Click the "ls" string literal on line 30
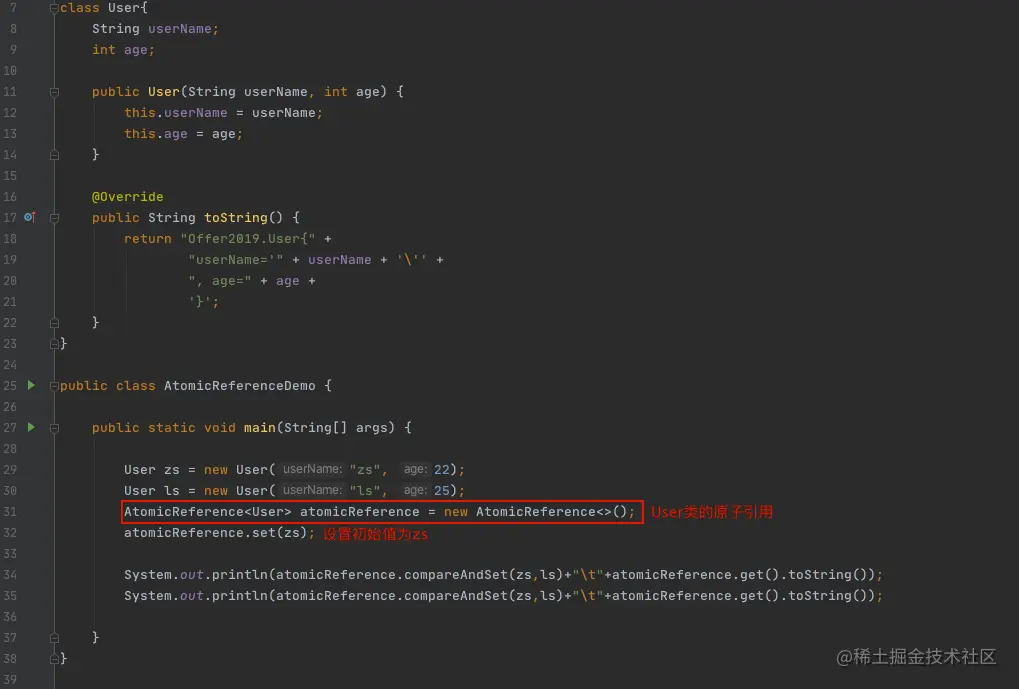The image size is (1019, 689). point(365,490)
